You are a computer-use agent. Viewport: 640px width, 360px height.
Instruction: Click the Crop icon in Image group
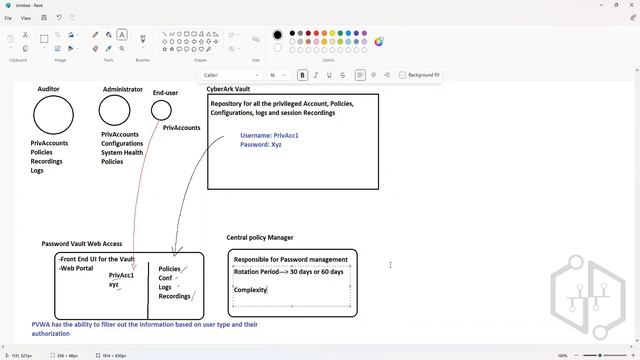(x=58, y=35)
